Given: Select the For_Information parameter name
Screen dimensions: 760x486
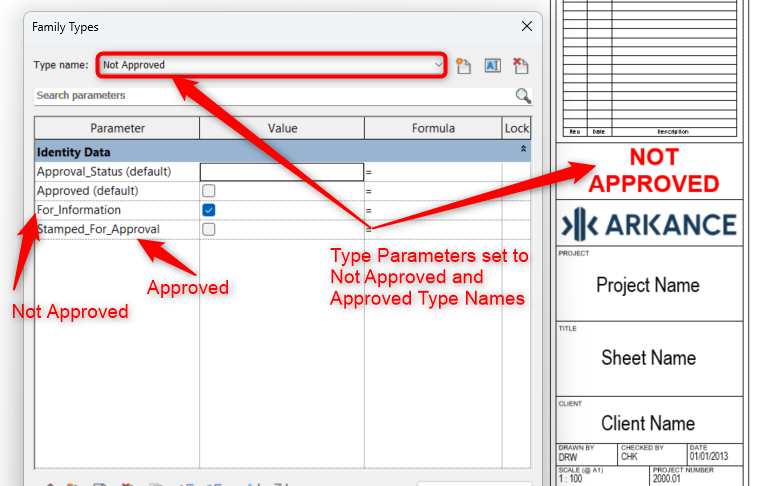Looking at the screenshot, I should pyautogui.click(x=79, y=210).
